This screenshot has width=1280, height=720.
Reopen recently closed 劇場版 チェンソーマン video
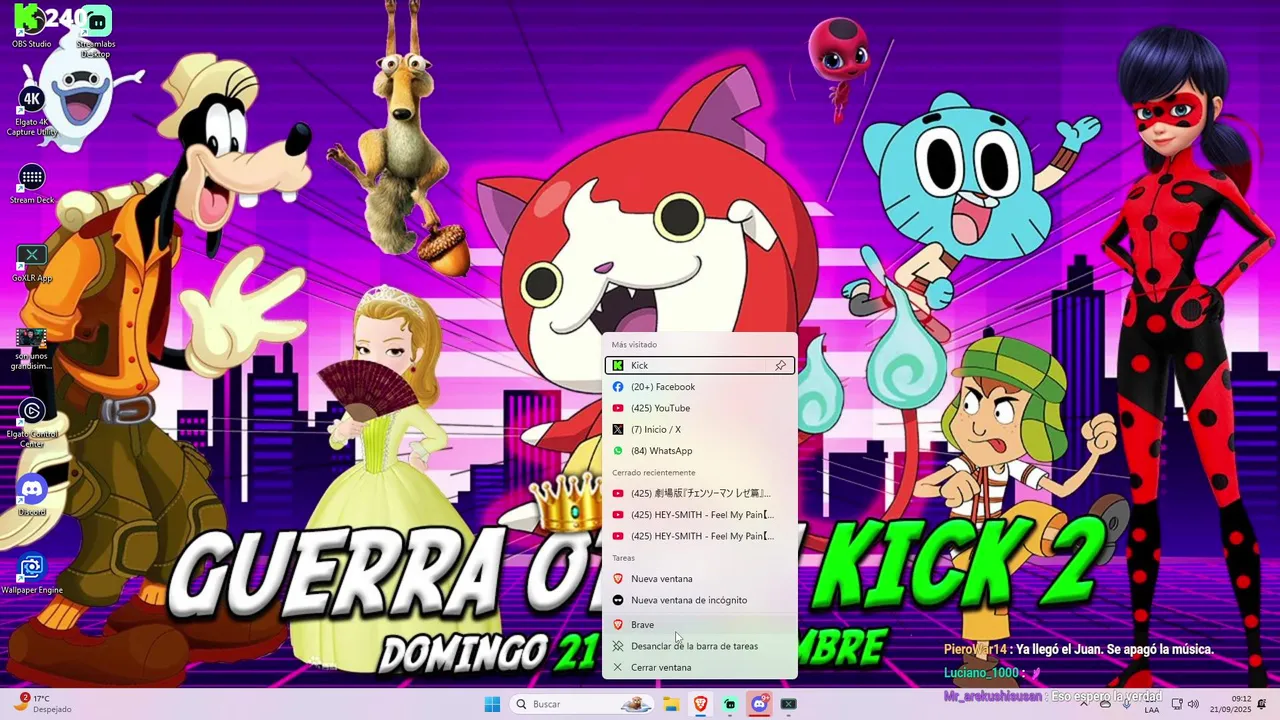coord(700,493)
